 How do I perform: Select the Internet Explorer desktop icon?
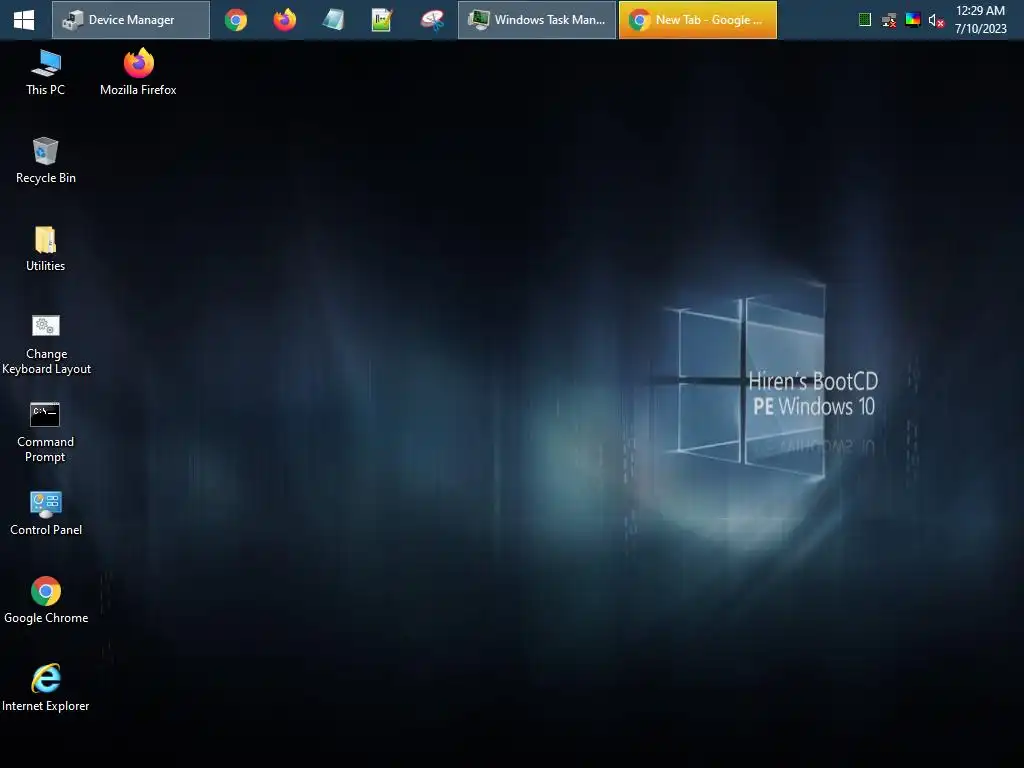point(46,688)
